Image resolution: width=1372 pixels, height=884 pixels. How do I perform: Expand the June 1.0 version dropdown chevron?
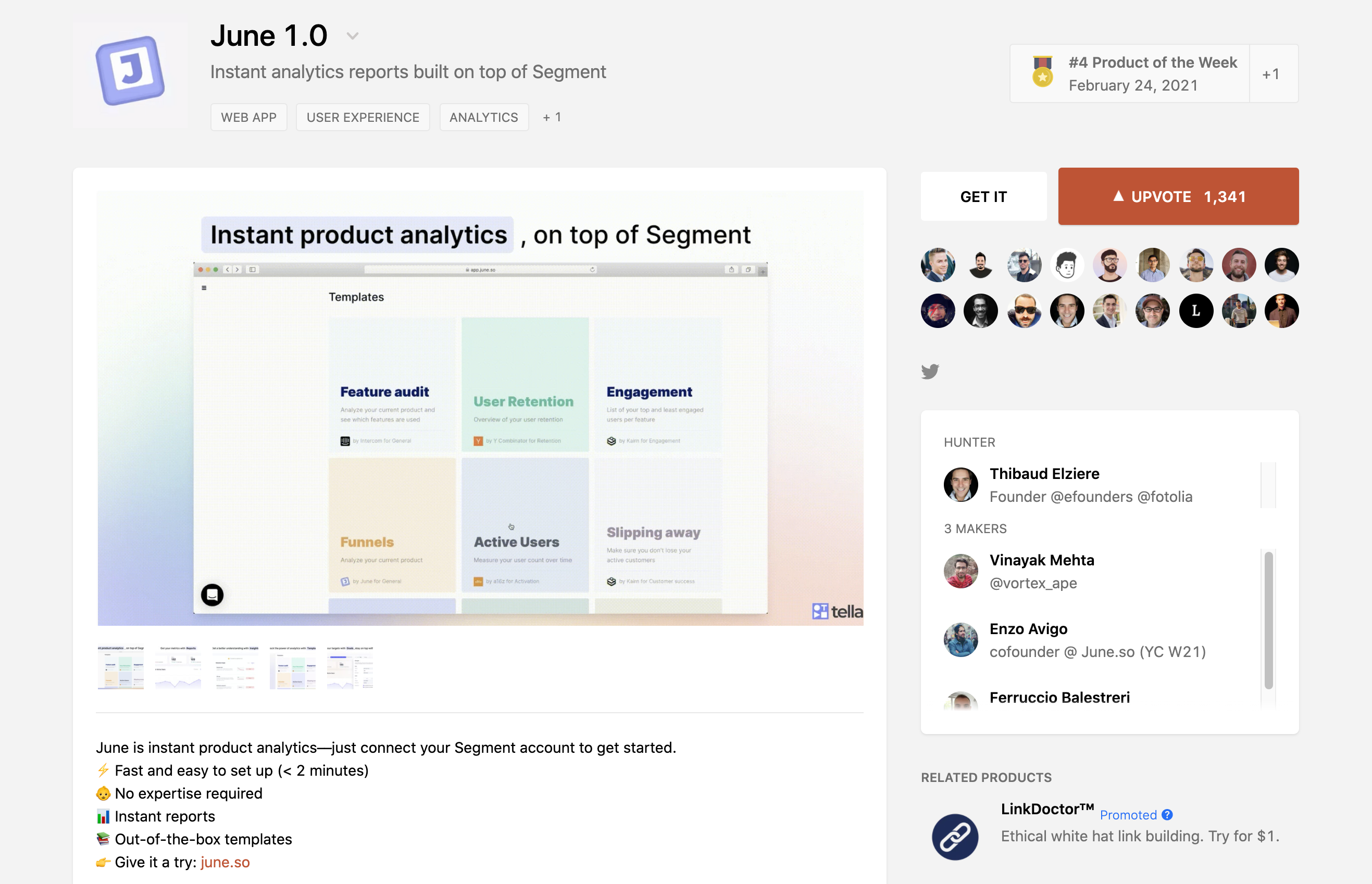[353, 36]
